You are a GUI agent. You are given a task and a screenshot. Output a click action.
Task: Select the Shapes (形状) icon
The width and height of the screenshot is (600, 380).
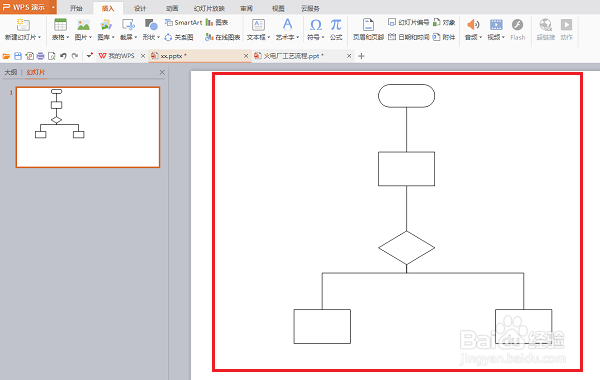151,25
